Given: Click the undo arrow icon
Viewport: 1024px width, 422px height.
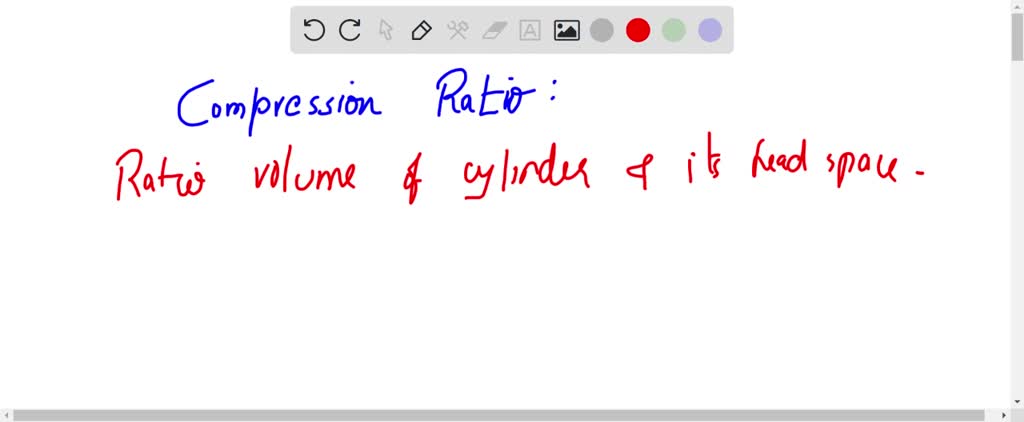Looking at the screenshot, I should click(x=314, y=30).
